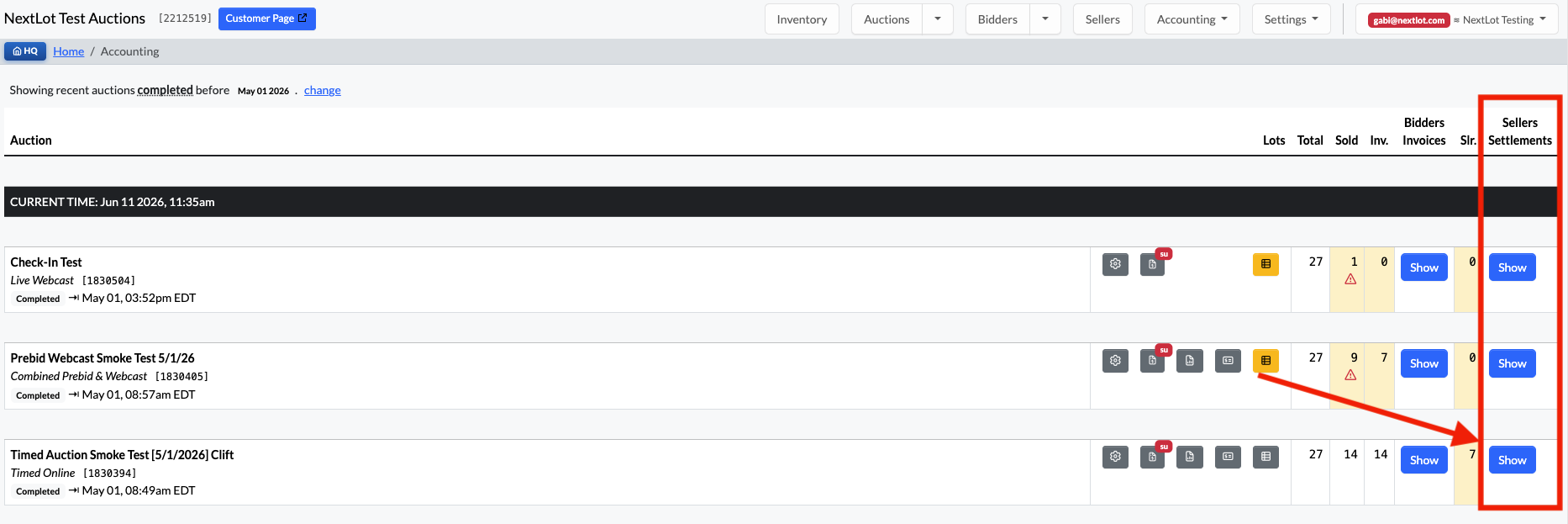Click Timed Auction Smoke Test [5/1/2026] Clift title
Viewport: 1568px width, 524px height.
click(x=122, y=455)
